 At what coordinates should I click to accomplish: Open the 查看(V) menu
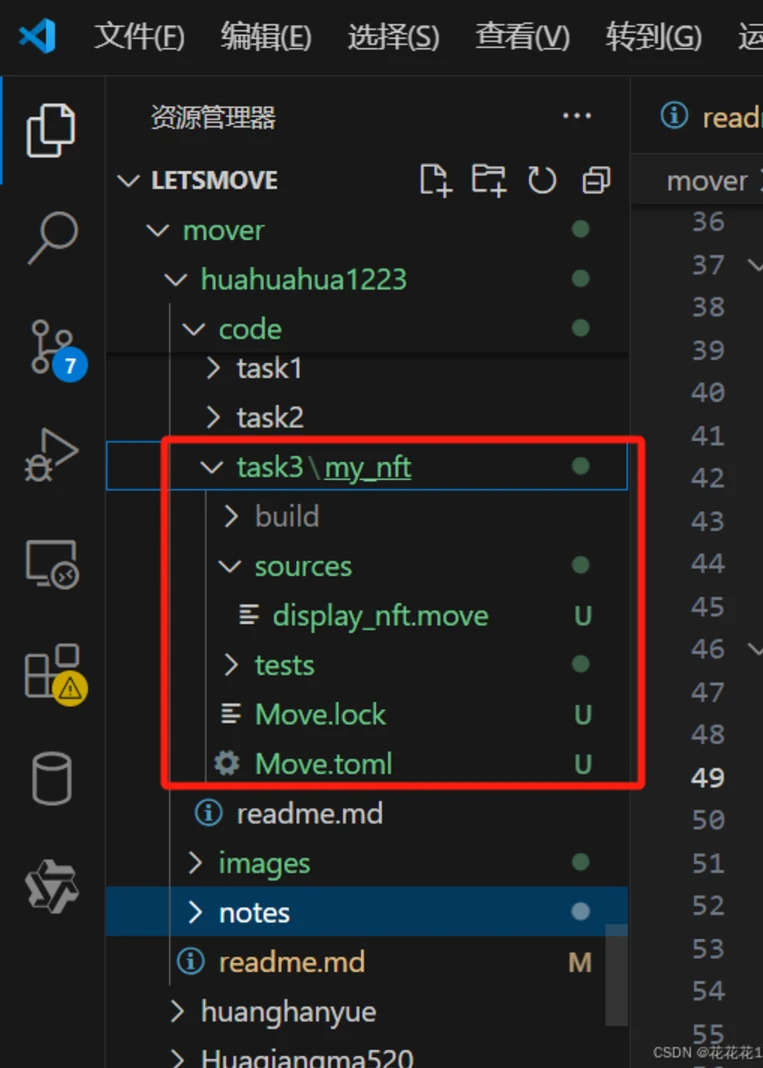522,37
